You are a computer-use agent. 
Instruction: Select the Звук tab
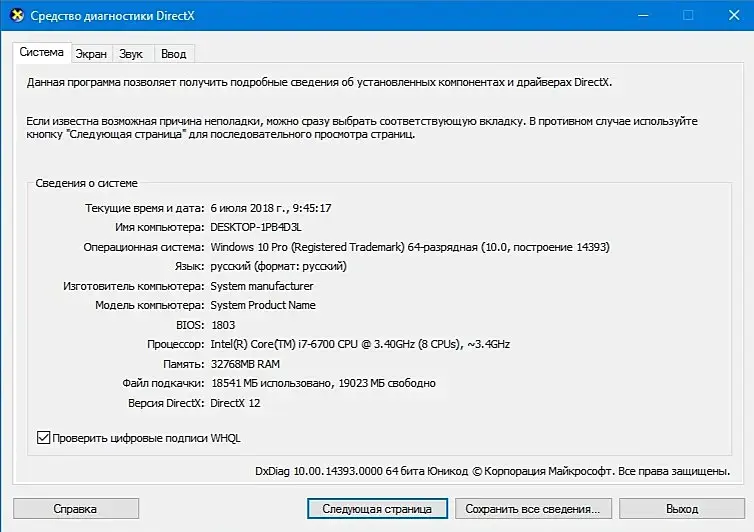click(x=130, y=54)
